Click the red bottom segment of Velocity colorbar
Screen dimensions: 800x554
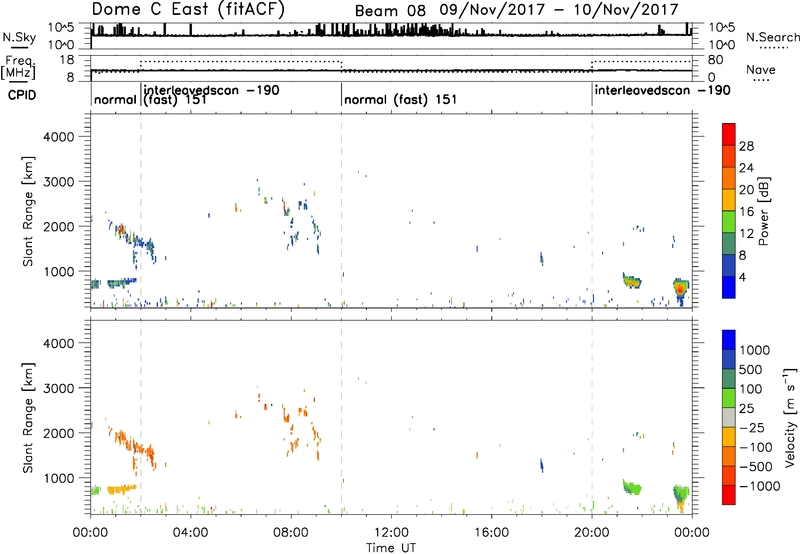click(x=729, y=495)
